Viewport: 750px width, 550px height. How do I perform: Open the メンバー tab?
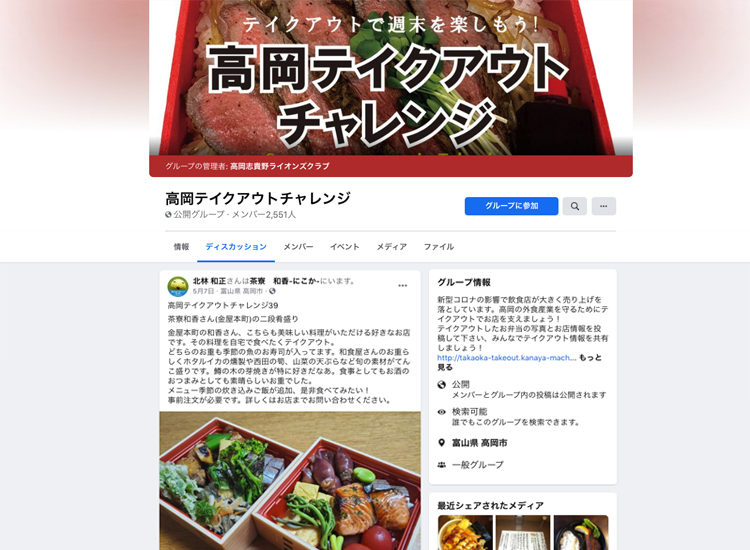click(x=298, y=247)
